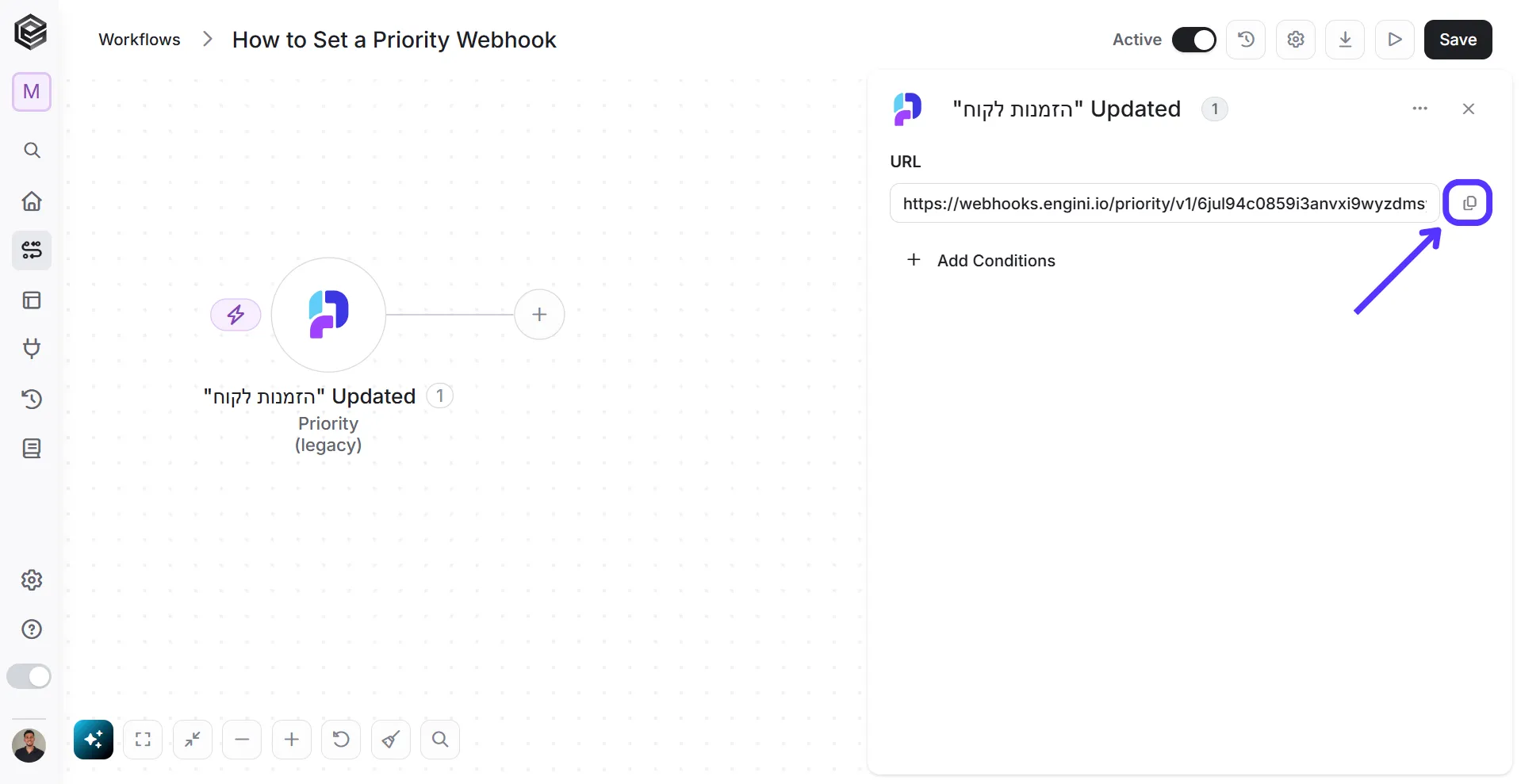
Task: Open the templates layout icon
Action: (32, 300)
